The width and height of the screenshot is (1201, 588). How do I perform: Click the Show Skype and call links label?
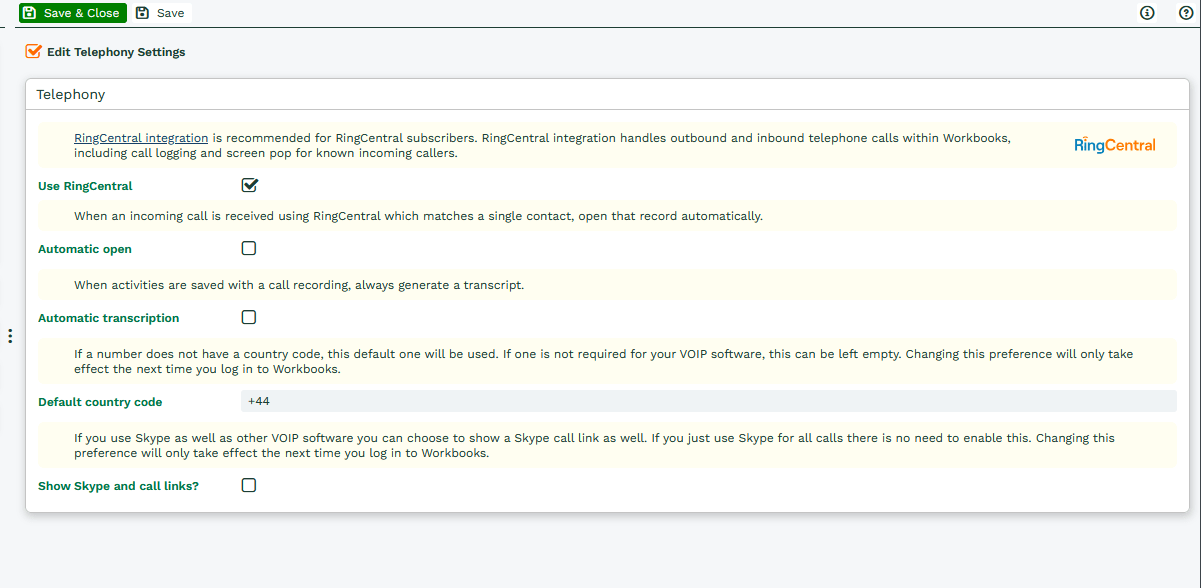[118, 486]
